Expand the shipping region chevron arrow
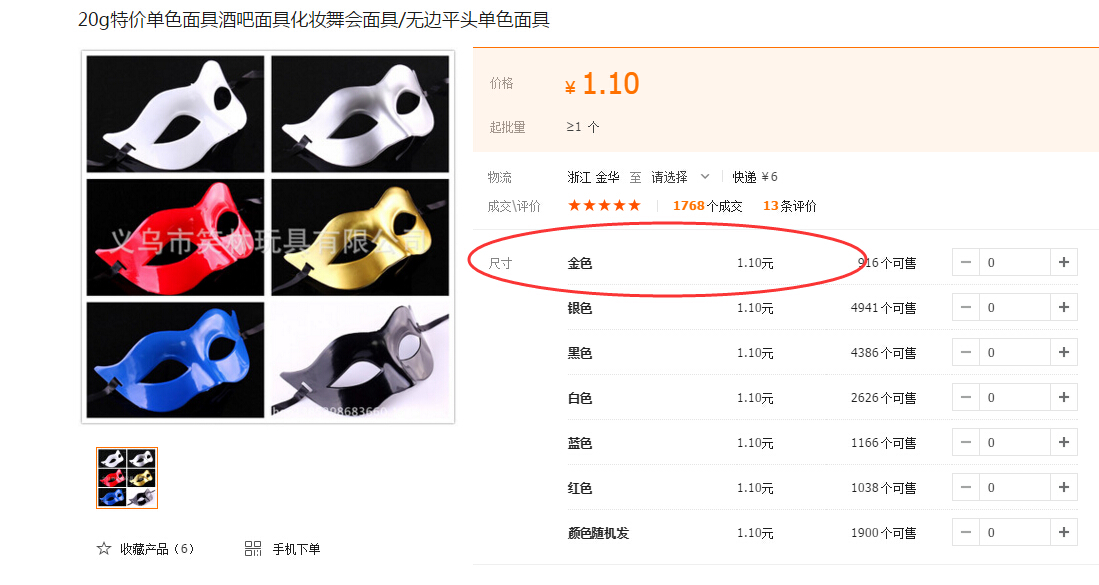The width and height of the screenshot is (1099, 585). pyautogui.click(x=705, y=177)
